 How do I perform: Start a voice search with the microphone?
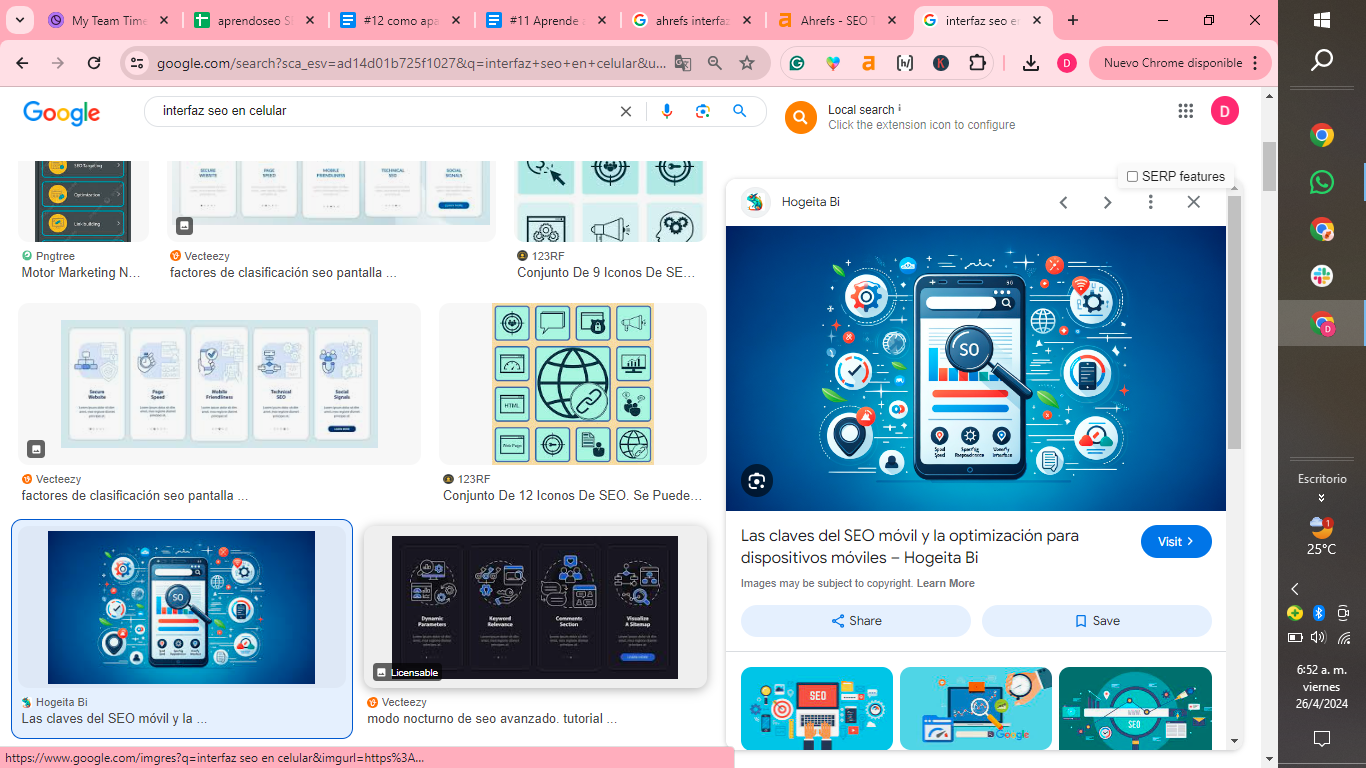(x=667, y=111)
